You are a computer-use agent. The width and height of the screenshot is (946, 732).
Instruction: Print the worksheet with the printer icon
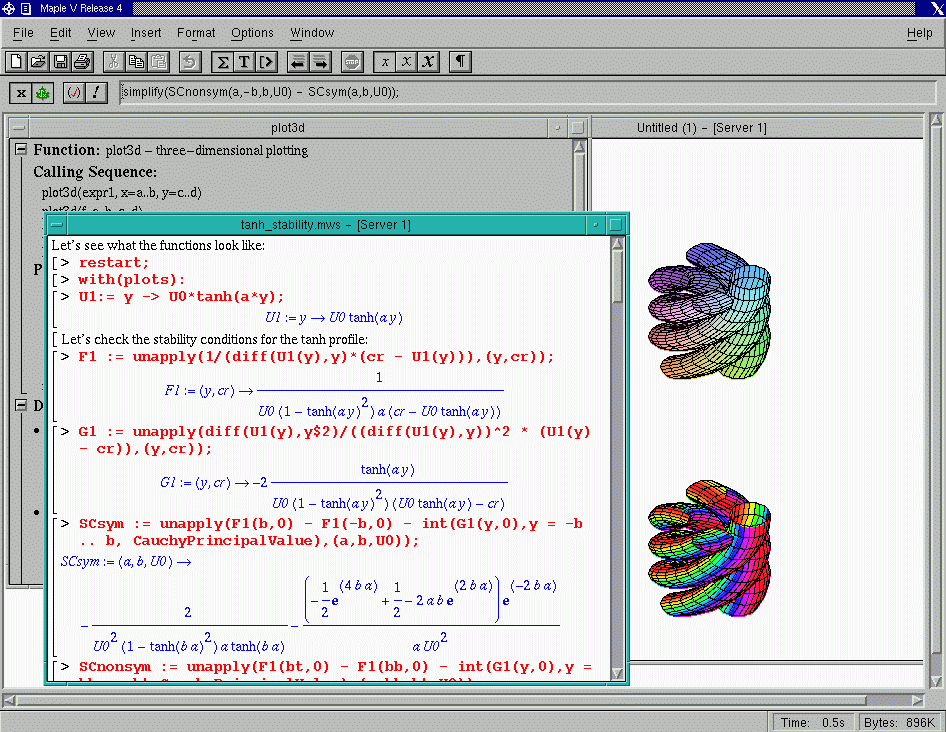(81, 62)
